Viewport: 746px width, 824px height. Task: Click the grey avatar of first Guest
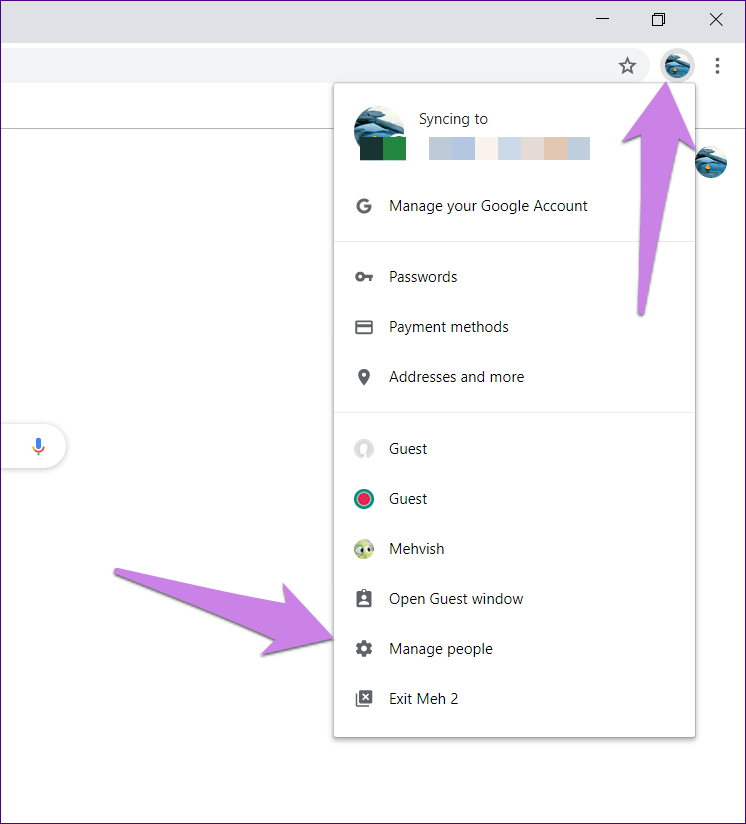(x=364, y=449)
